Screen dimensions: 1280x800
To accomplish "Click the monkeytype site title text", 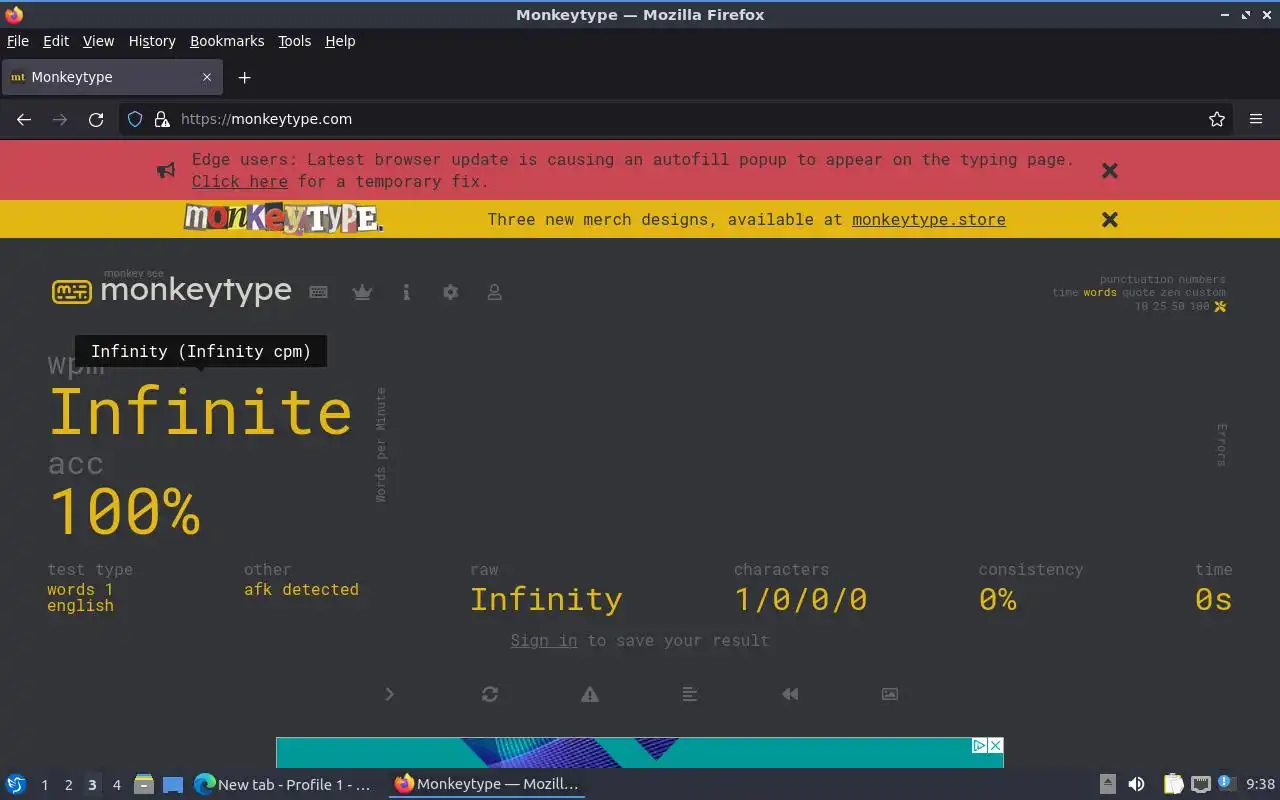I will pos(196,291).
